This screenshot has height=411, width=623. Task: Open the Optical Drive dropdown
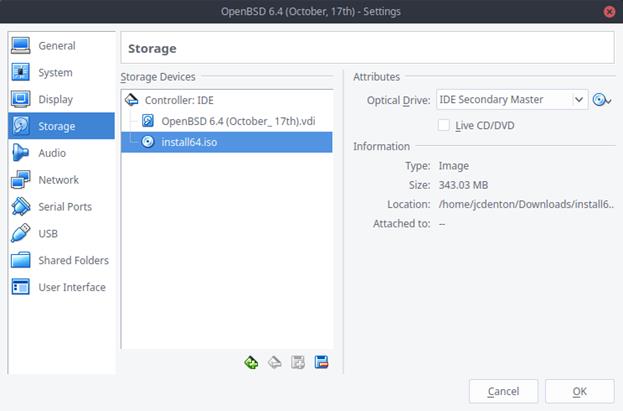point(511,100)
